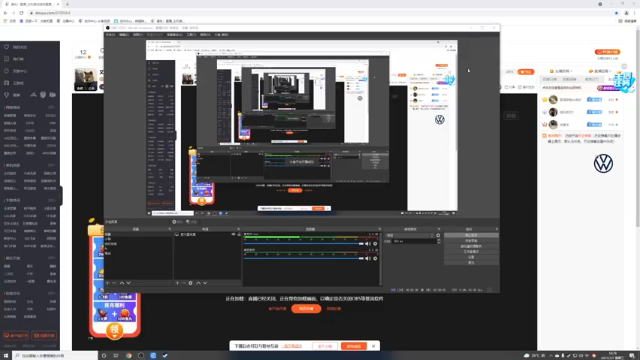
Task: Remove the selected source in OBS sources panel
Action: pyautogui.click(x=184, y=283)
